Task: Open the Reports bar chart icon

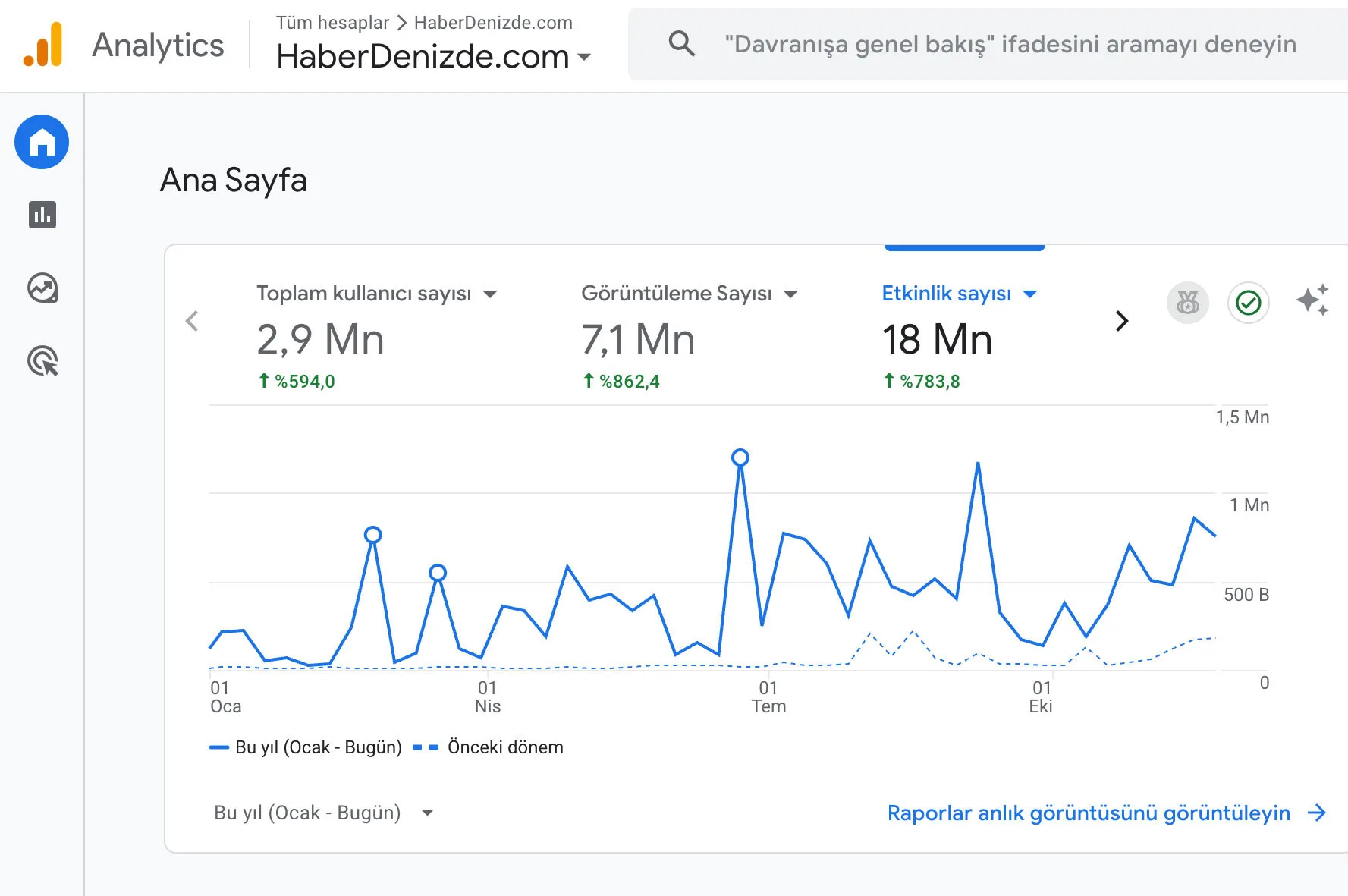Action: 42,215
